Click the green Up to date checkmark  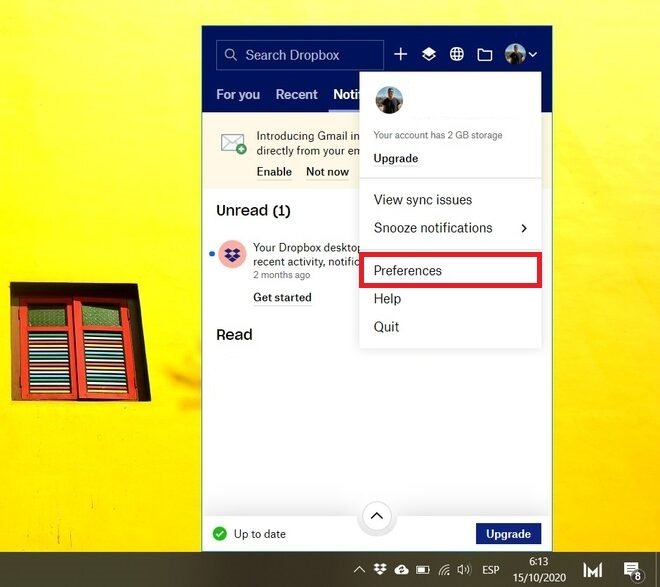tap(220, 534)
